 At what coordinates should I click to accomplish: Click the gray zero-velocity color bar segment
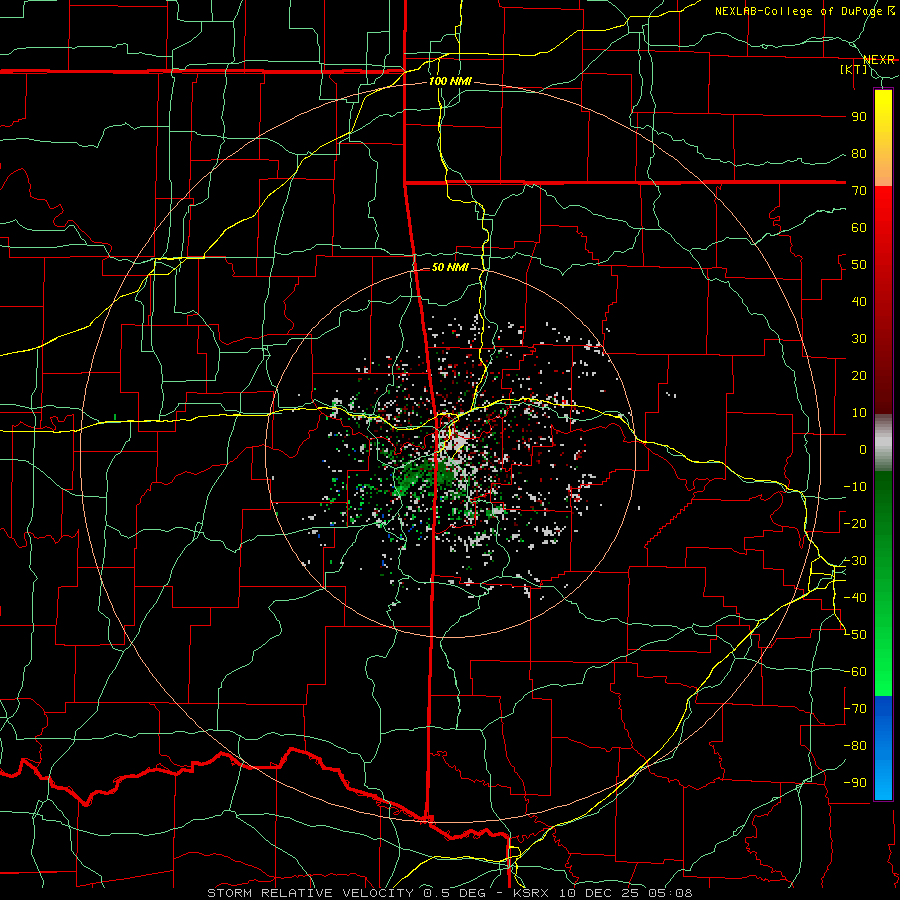[883, 443]
